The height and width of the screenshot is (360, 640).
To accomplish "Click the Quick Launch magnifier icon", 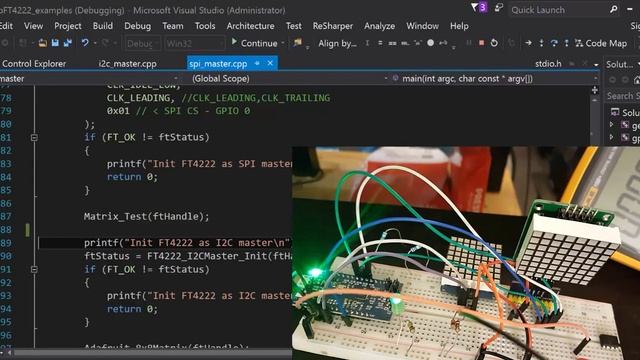I will click(x=613, y=9).
